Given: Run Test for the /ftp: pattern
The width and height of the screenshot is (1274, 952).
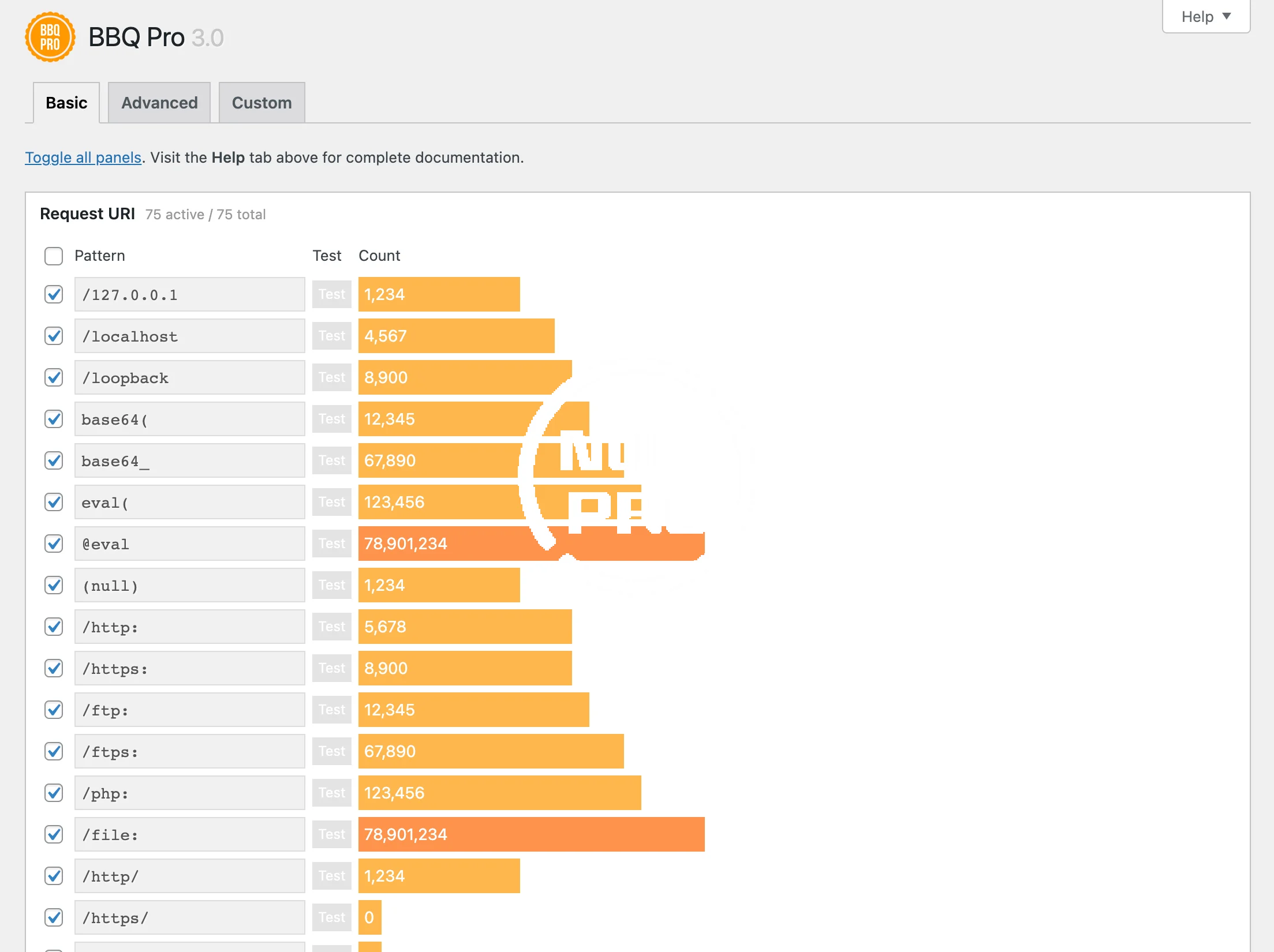Looking at the screenshot, I should pyautogui.click(x=331, y=710).
